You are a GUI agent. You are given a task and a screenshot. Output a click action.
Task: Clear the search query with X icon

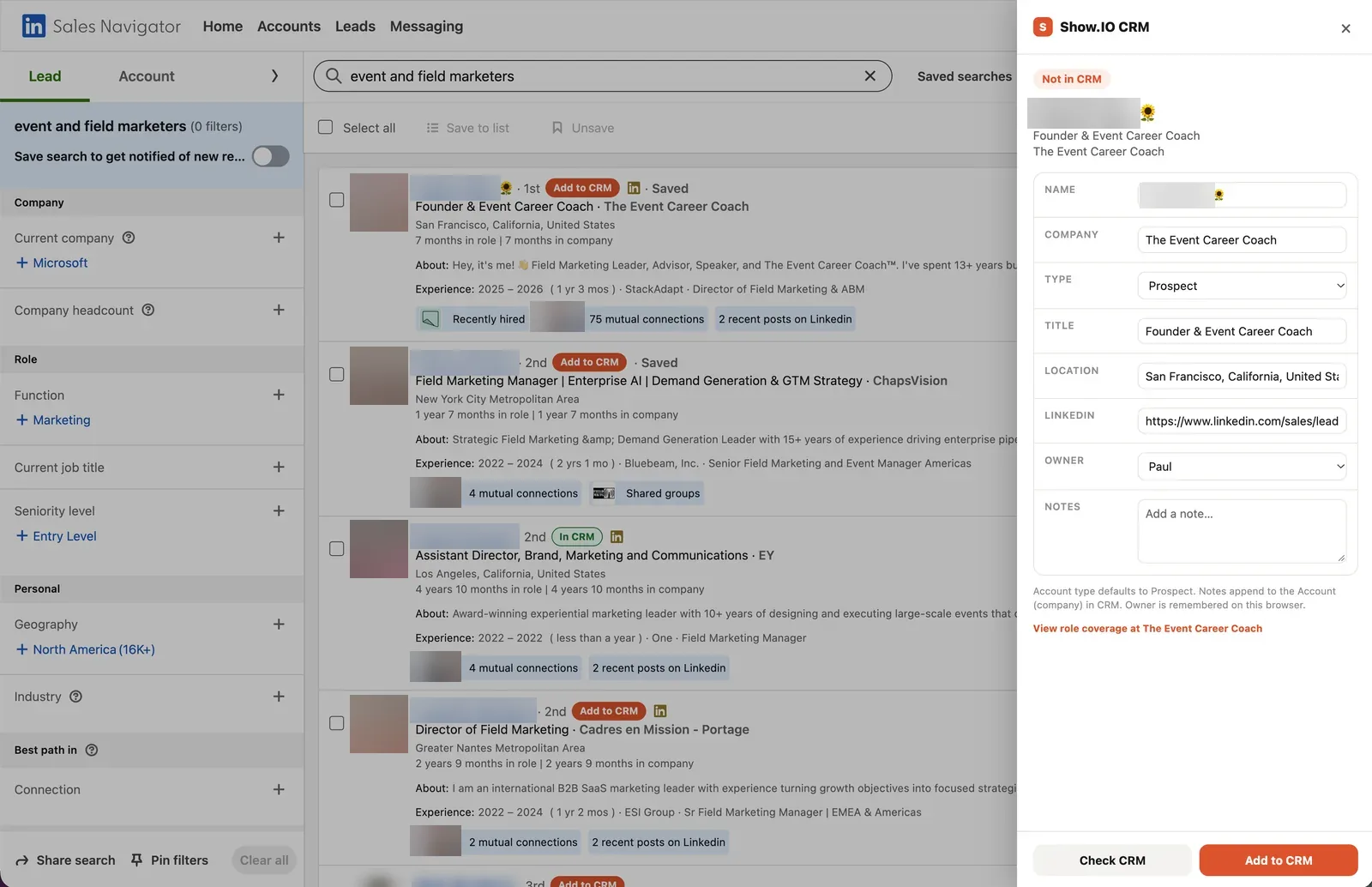click(870, 75)
